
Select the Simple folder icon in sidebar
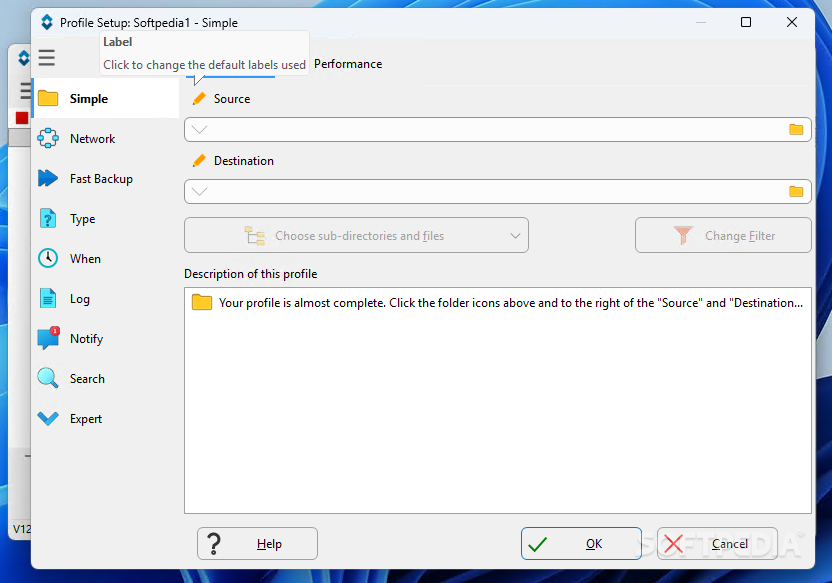click(x=48, y=99)
